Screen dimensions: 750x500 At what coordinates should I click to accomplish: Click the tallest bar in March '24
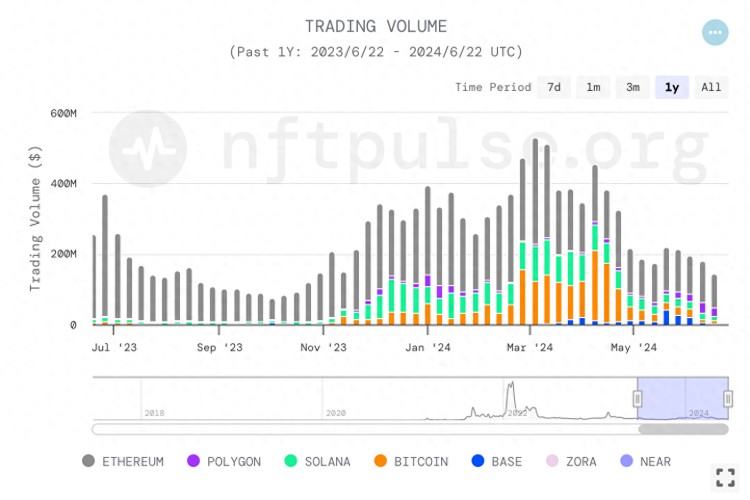pyautogui.click(x=535, y=232)
